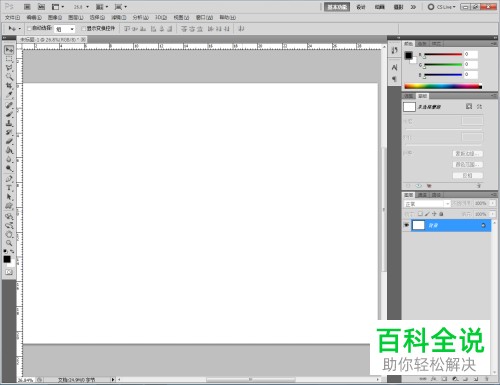This screenshot has width=500, height=385.
Task: Launch Bridge from the application bar
Action: point(27,7)
